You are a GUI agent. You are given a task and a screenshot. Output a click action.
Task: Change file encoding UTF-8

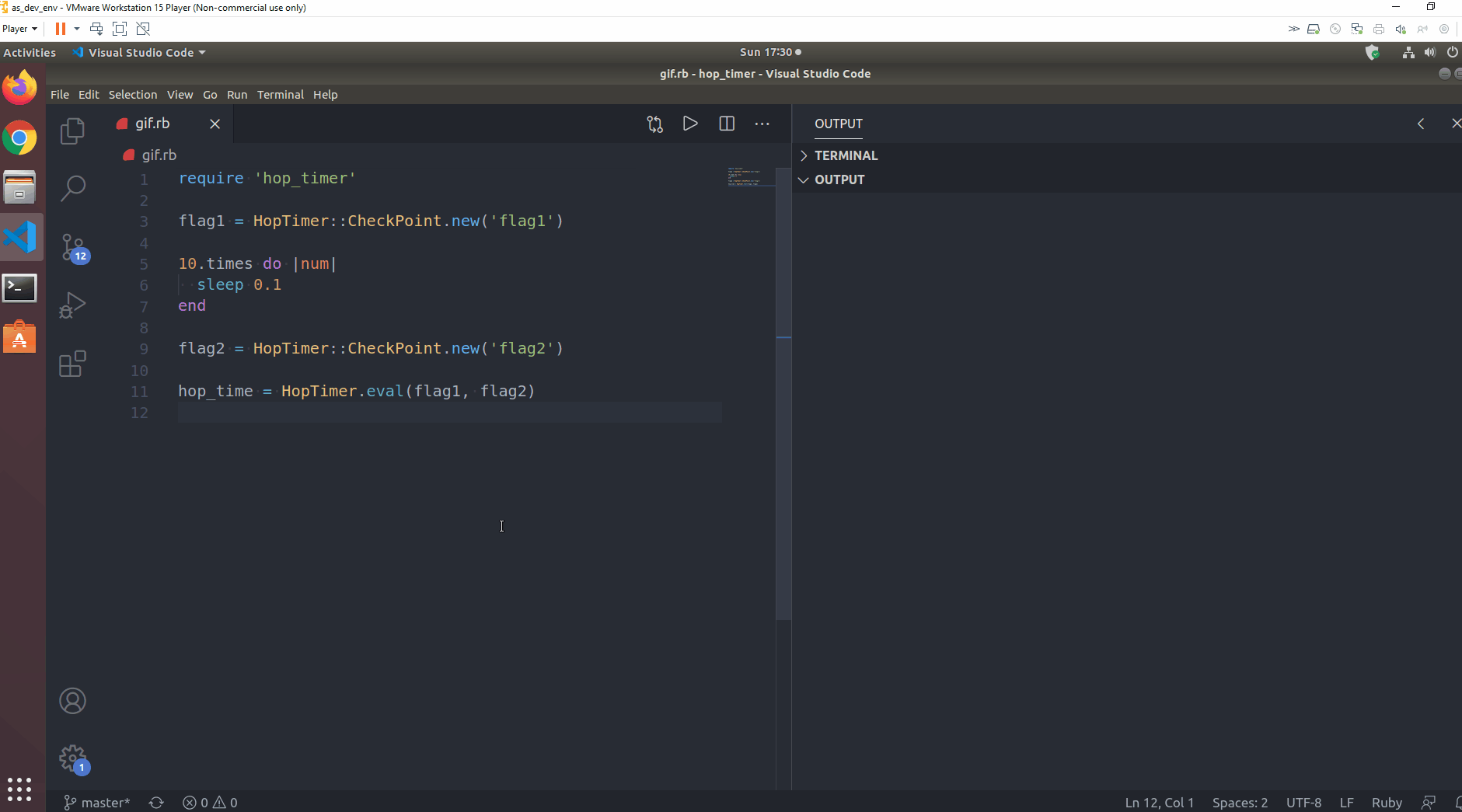1303,803
